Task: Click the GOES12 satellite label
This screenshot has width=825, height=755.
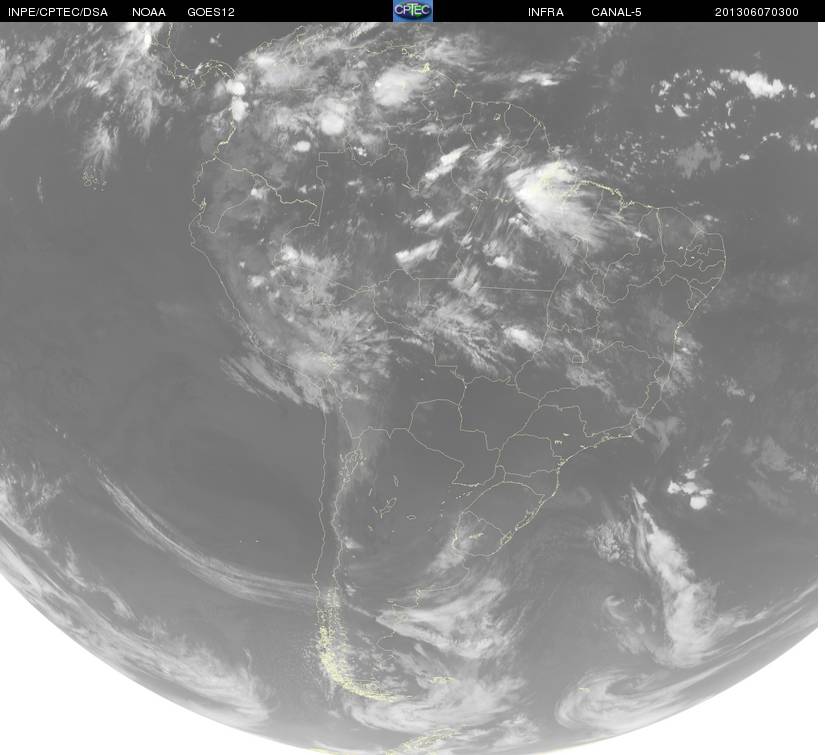Action: pyautogui.click(x=210, y=12)
